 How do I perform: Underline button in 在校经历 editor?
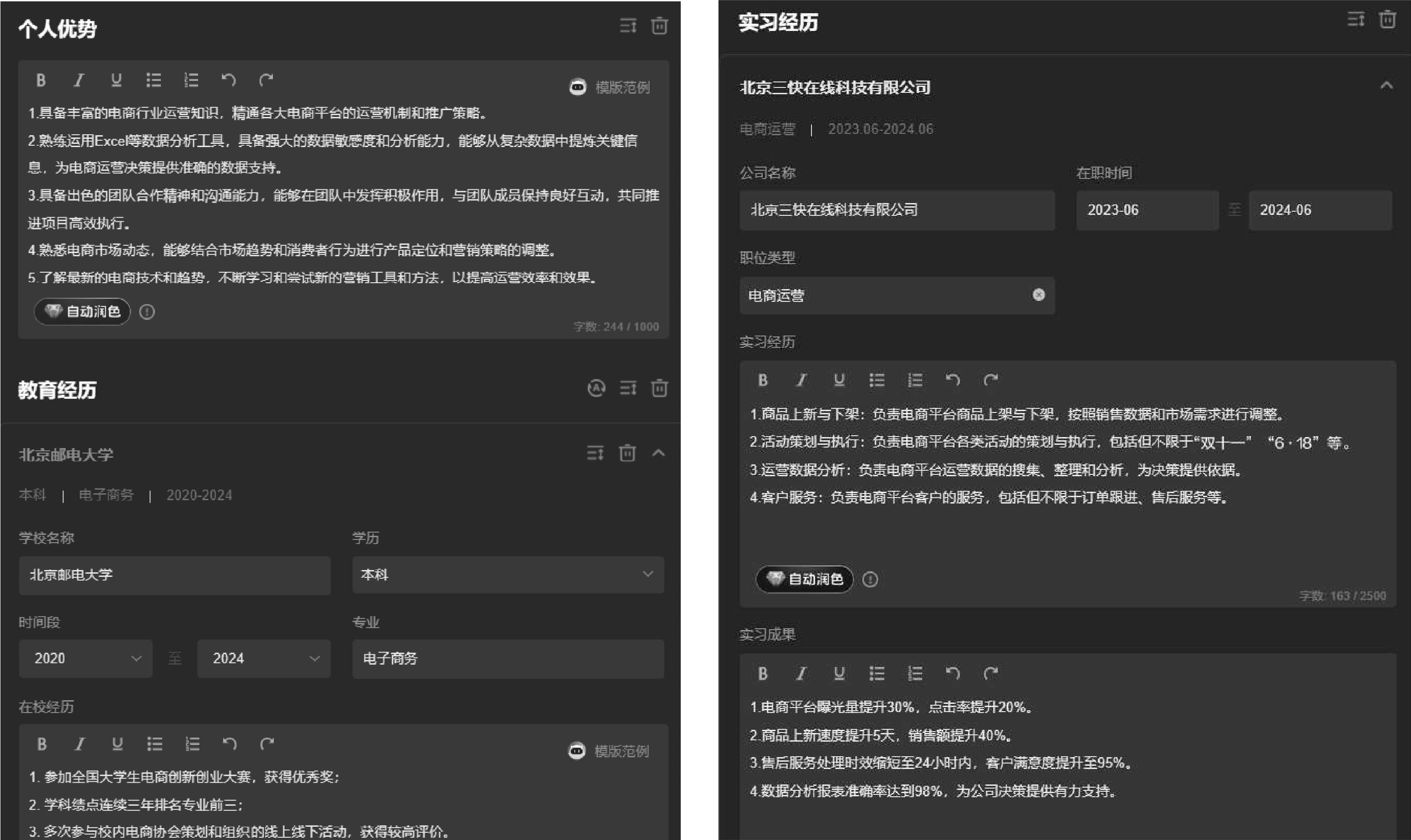117,744
